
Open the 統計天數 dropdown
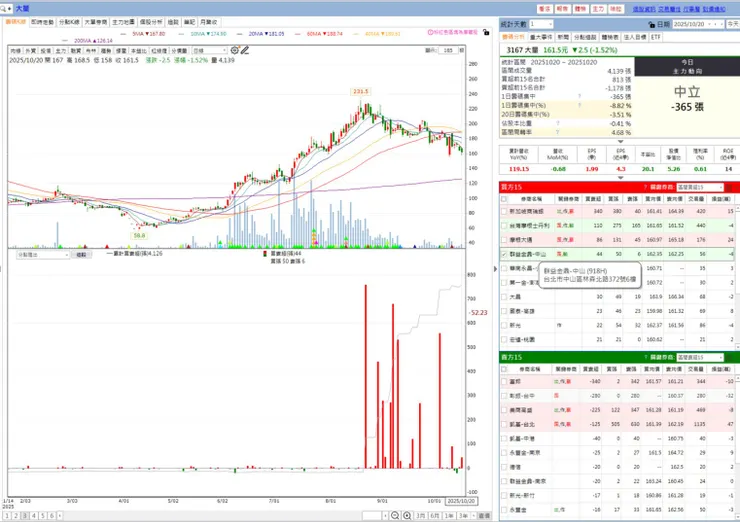click(x=541, y=24)
